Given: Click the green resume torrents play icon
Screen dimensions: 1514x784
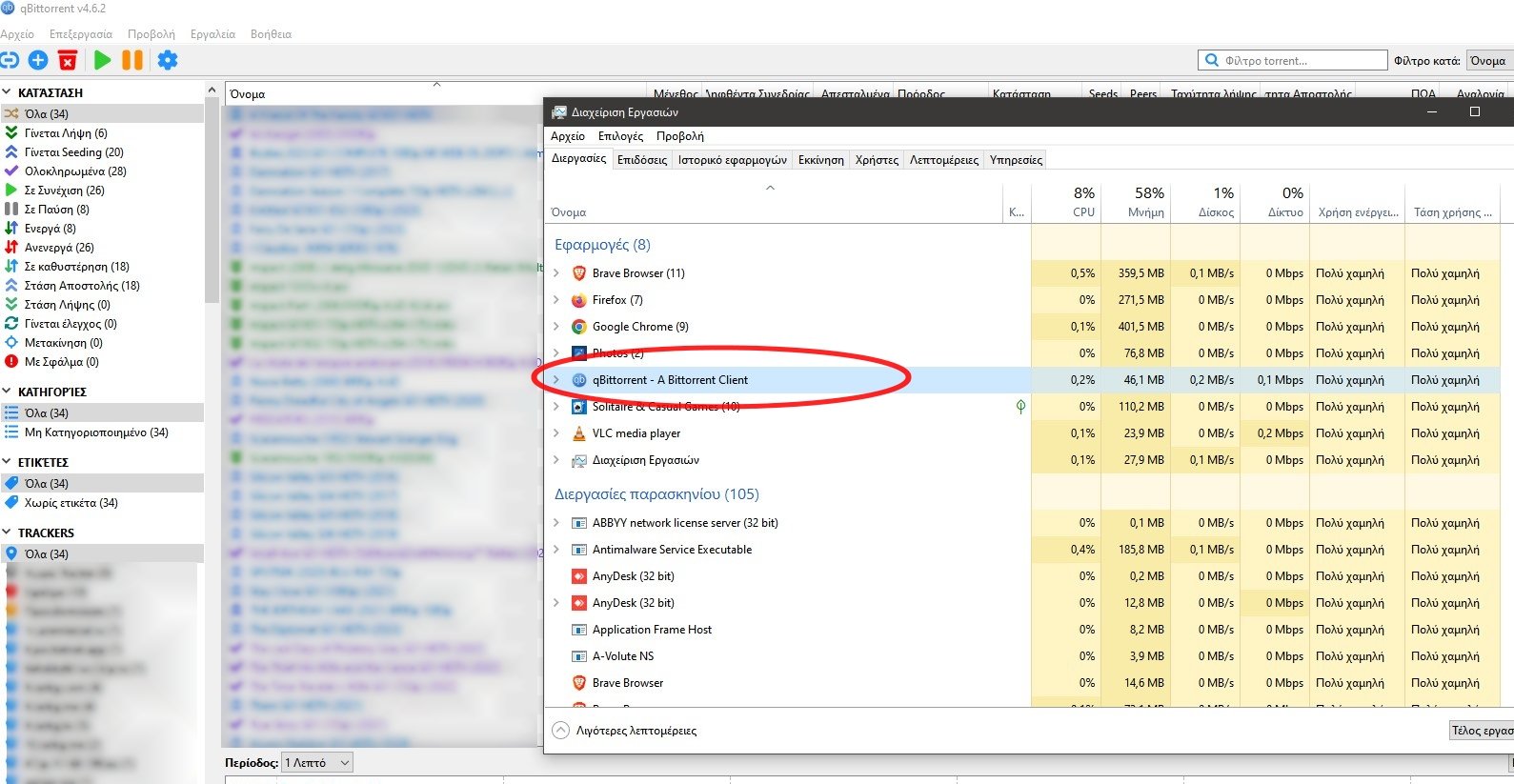Looking at the screenshot, I should pos(102,60).
